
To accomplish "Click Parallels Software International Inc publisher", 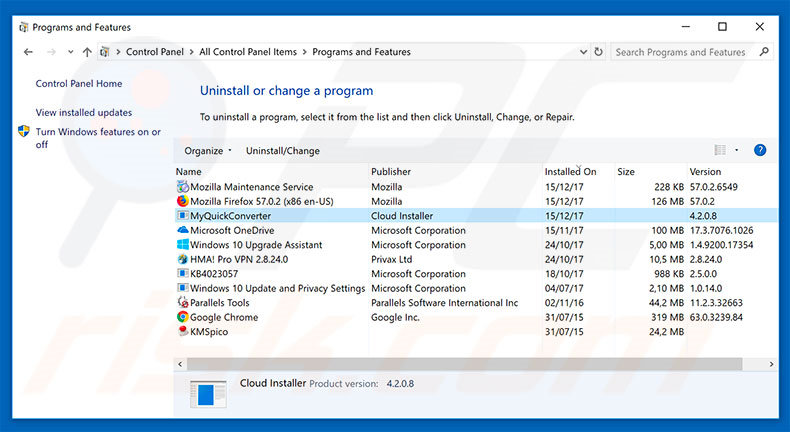I will coord(444,303).
